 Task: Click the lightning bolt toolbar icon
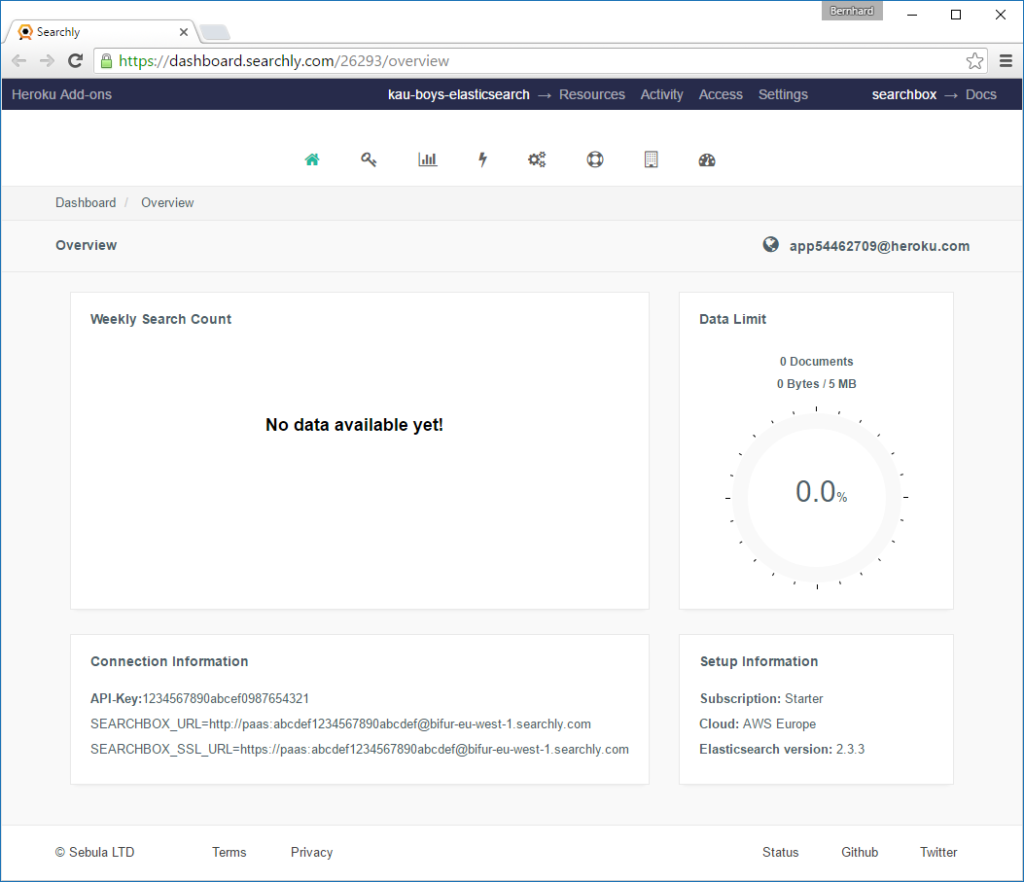(x=482, y=159)
